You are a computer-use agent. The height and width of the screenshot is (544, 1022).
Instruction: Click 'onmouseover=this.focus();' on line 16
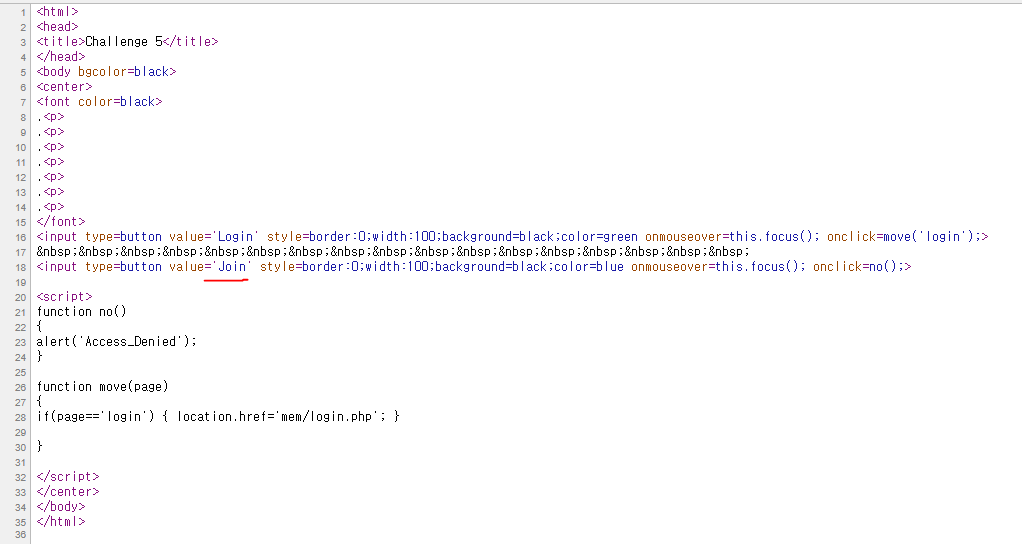point(733,236)
